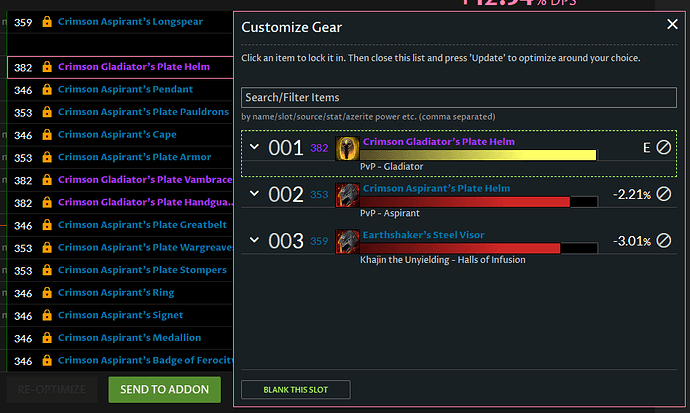This screenshot has height=413, width=690.
Task: Exclude Earthshaker's Steel Visor with ban icon
Action: point(664,241)
